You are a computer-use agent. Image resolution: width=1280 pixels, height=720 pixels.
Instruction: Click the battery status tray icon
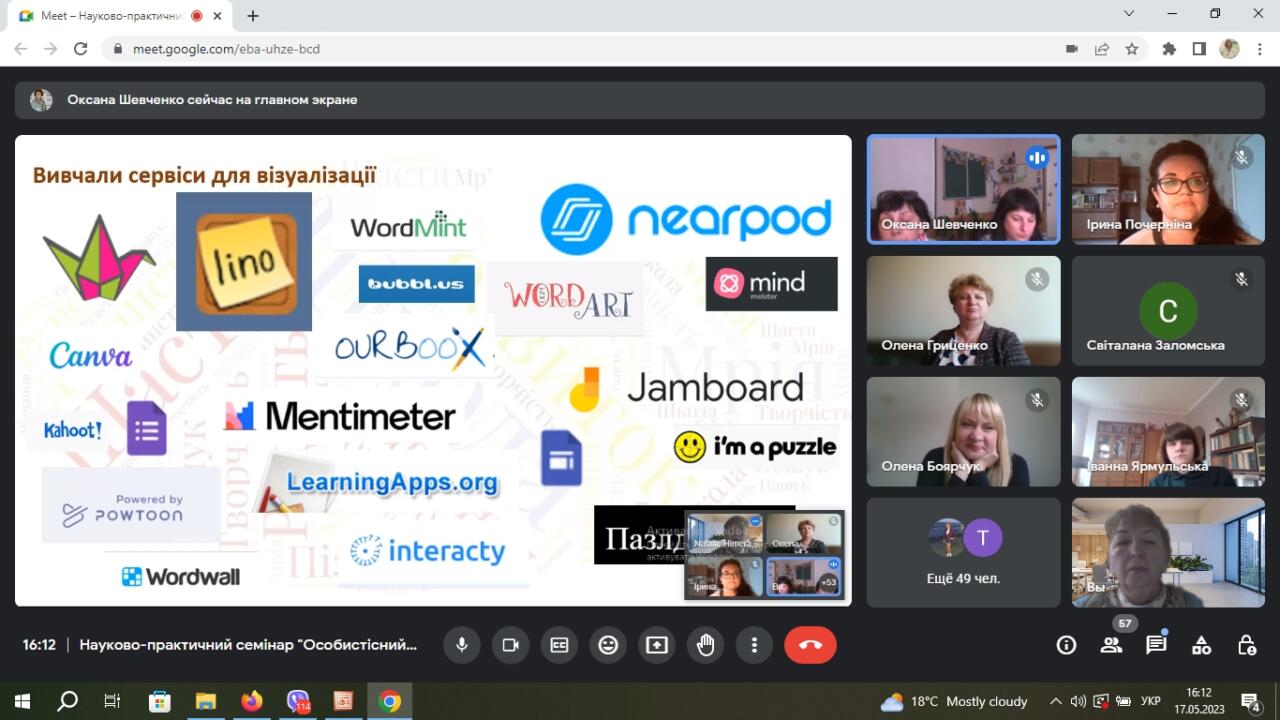[1123, 701]
